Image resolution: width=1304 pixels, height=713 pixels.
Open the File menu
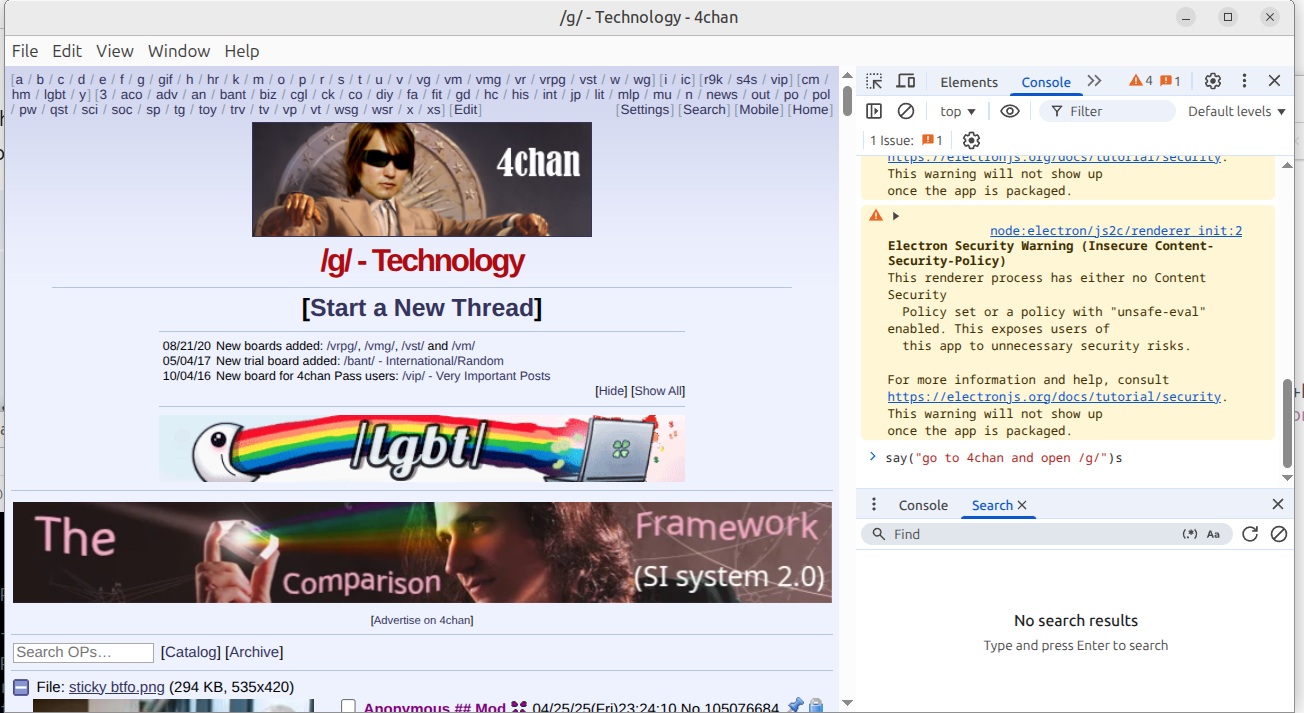click(25, 51)
